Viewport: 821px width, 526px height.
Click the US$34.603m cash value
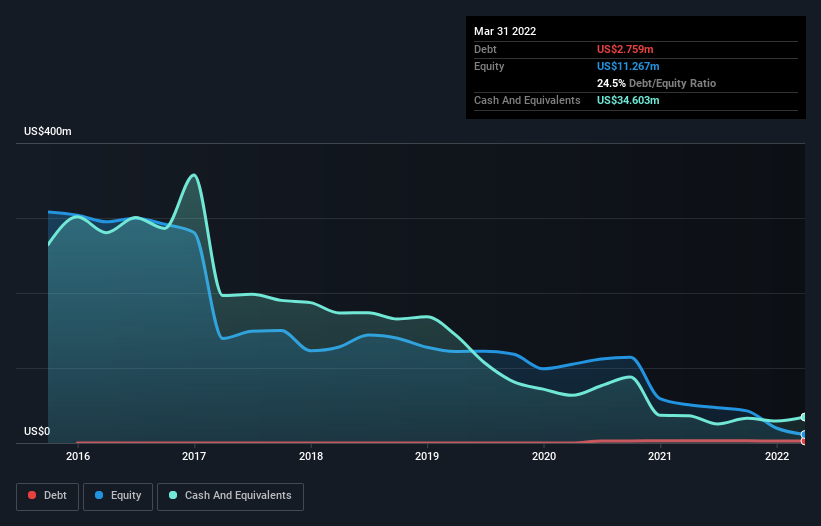628,100
